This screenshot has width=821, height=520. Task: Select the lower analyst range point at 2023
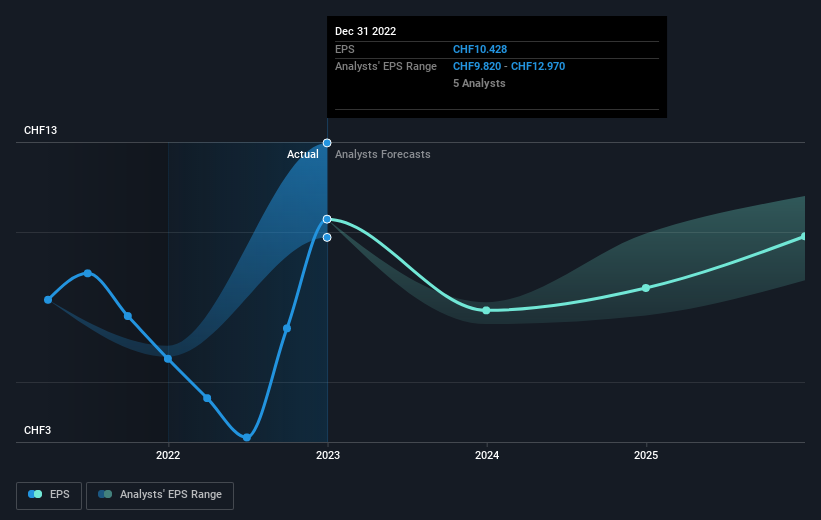pyautogui.click(x=327, y=238)
